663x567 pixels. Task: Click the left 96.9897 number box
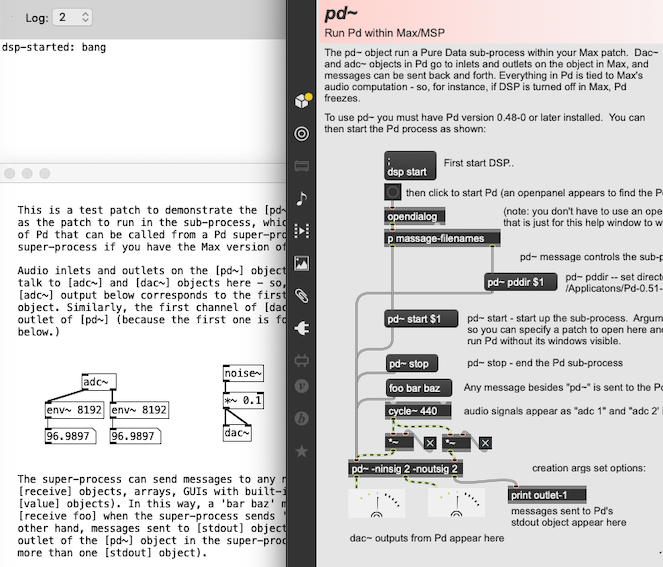pos(71,436)
